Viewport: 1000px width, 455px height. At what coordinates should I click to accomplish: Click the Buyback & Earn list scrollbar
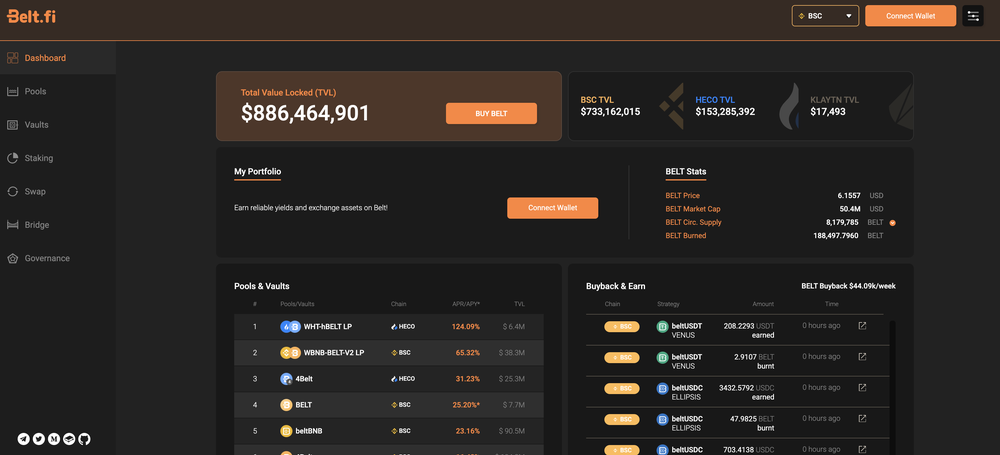coord(892,388)
